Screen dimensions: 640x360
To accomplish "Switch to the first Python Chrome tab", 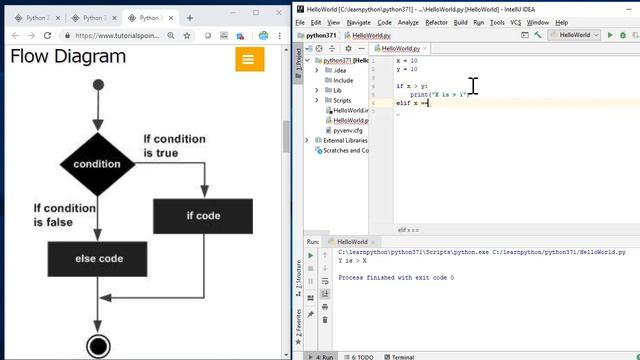I will (x=37, y=18).
